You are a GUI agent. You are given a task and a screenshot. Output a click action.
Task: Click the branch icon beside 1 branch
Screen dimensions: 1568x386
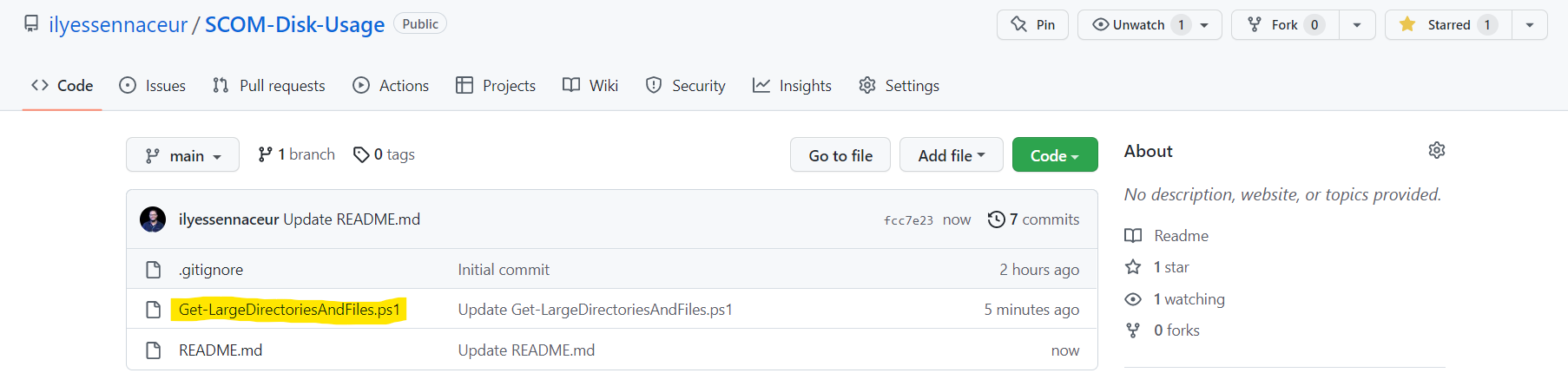point(265,154)
